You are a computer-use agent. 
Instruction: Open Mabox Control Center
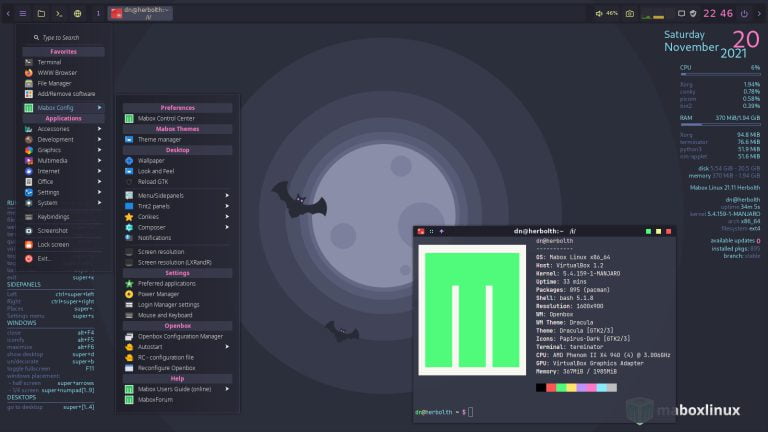pyautogui.click(x=165, y=118)
